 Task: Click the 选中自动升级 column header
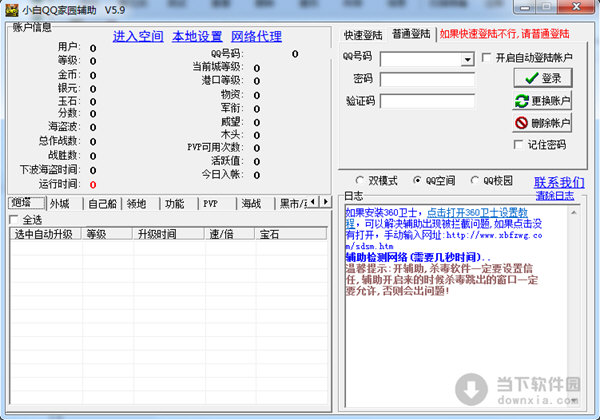(46, 234)
